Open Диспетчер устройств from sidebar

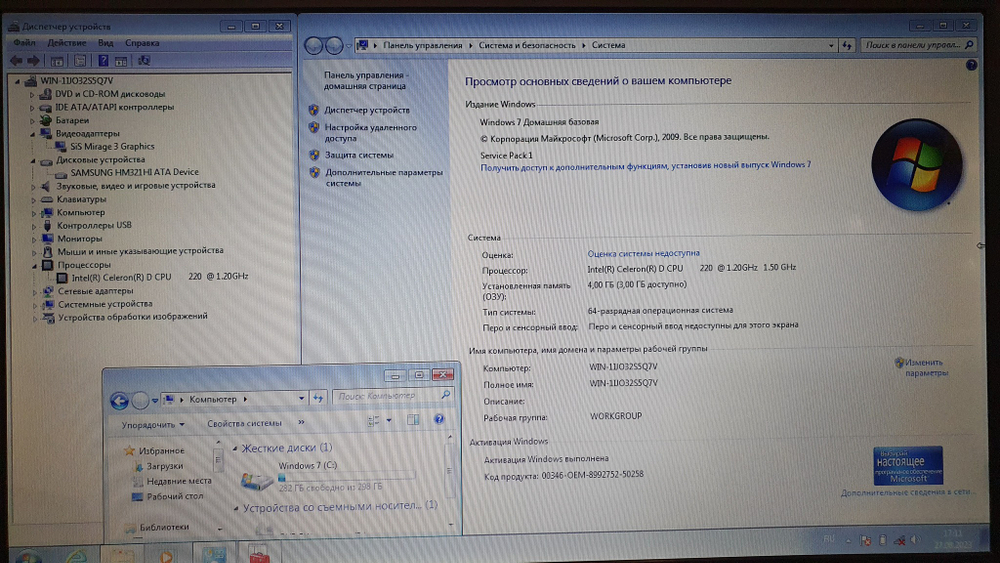(367, 110)
